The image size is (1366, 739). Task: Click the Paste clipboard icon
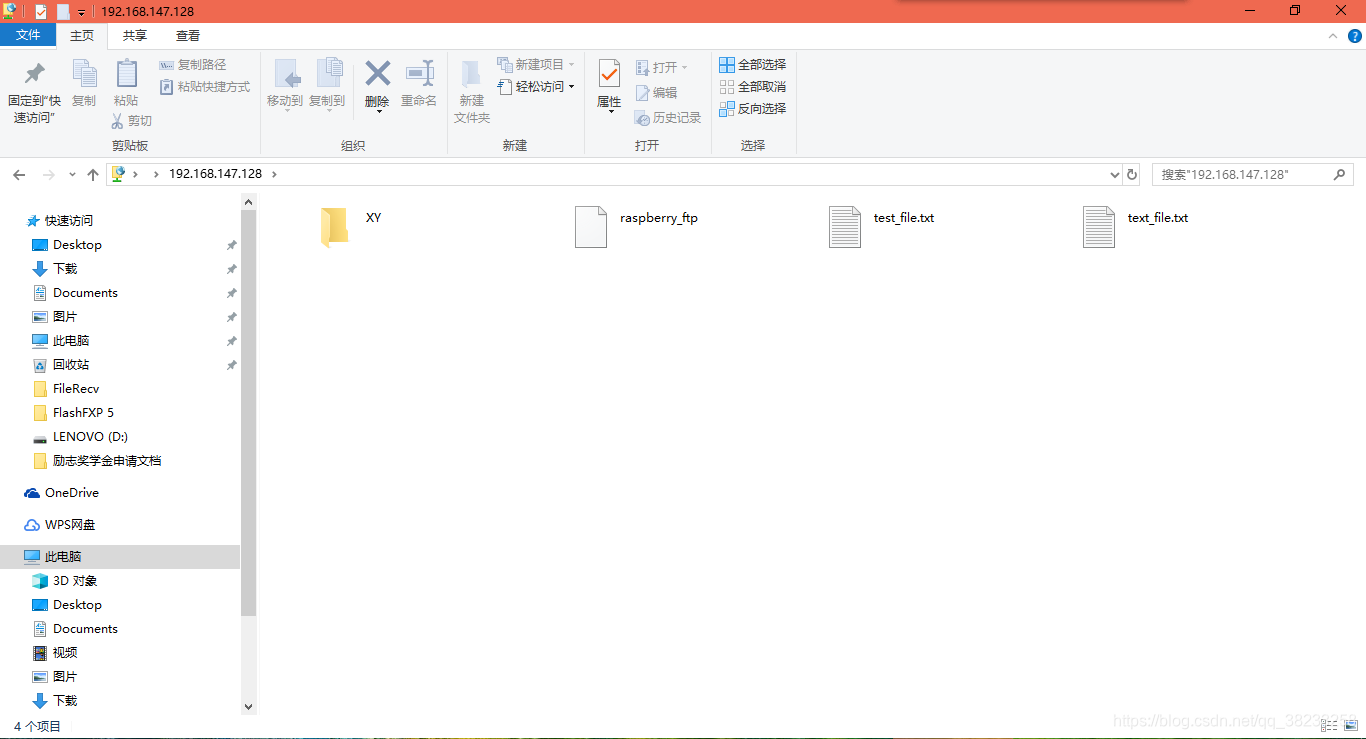126,74
